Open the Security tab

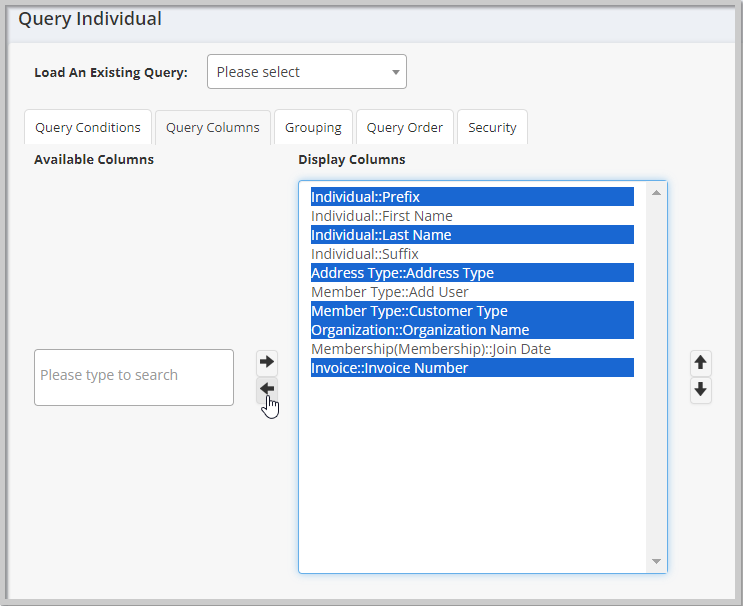point(492,127)
